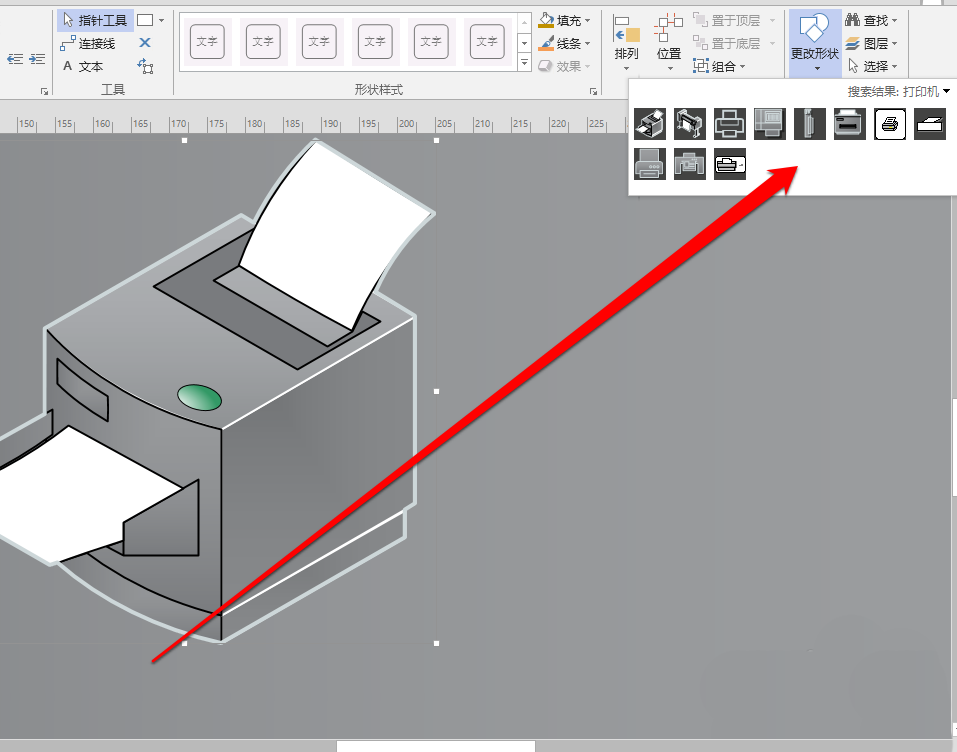This screenshot has height=752, width=957.
Task: Select the currently highlighted printer shape thumbnail
Action: [x=889, y=123]
